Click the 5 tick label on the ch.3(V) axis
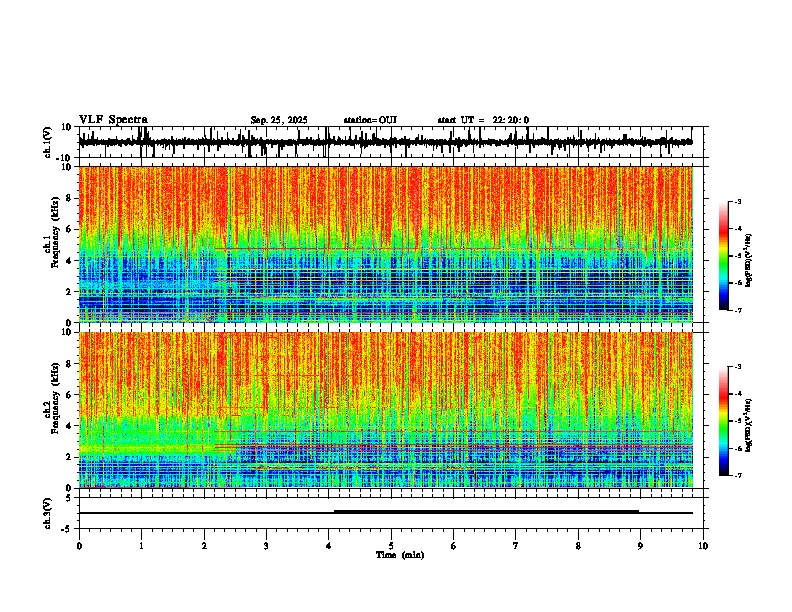This screenshot has width=792, height=612. (x=70, y=497)
